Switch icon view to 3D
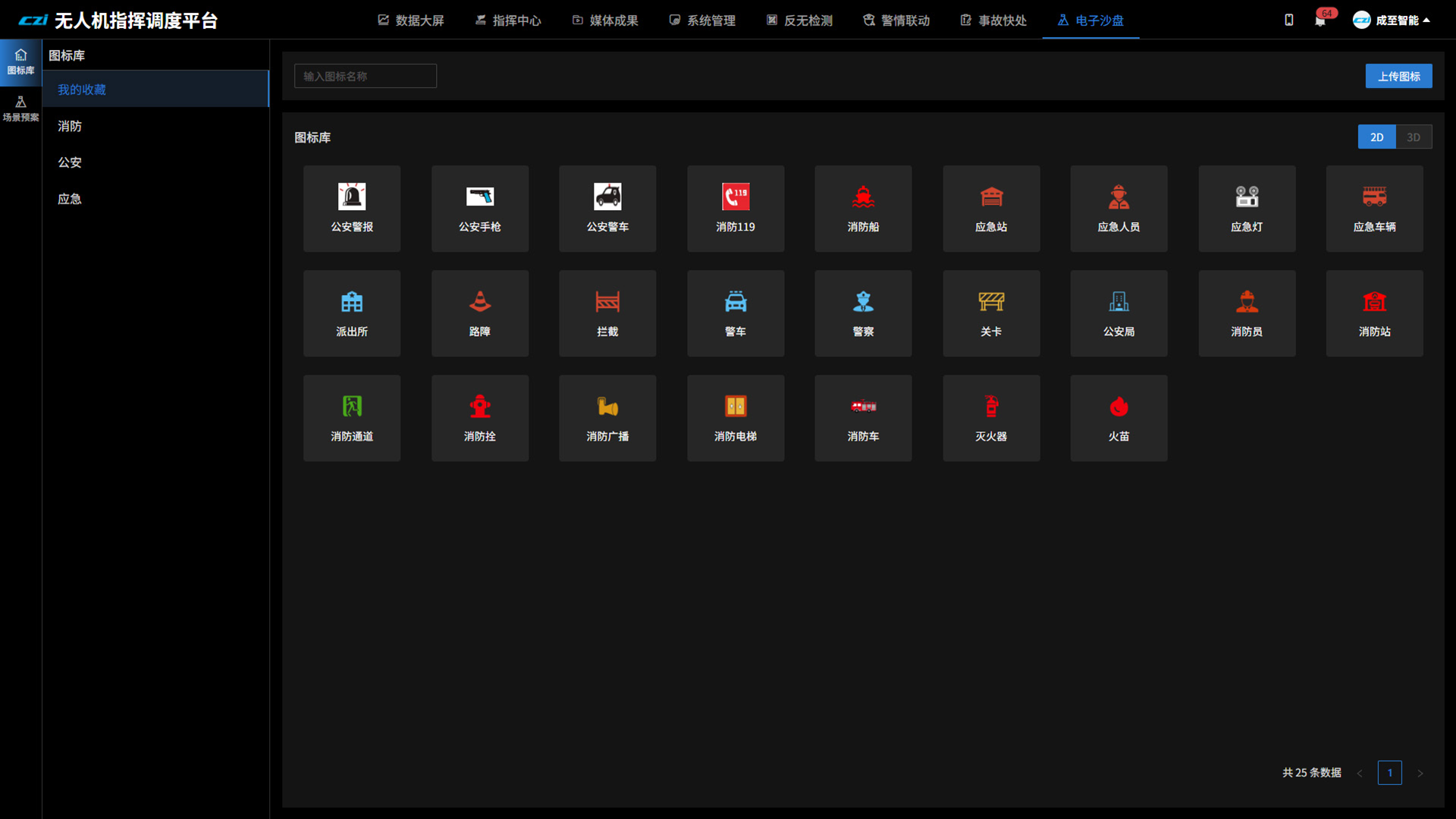Viewport: 1456px width, 819px height. [1414, 137]
